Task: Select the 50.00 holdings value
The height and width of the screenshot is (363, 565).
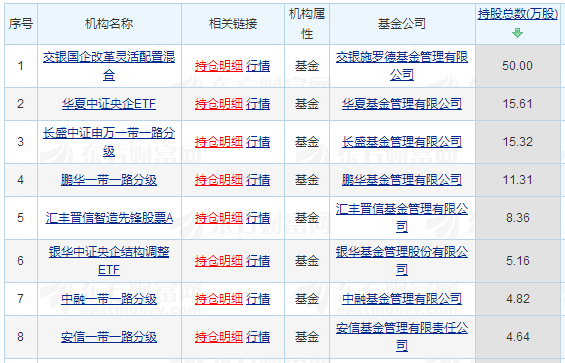Action: pyautogui.click(x=517, y=66)
